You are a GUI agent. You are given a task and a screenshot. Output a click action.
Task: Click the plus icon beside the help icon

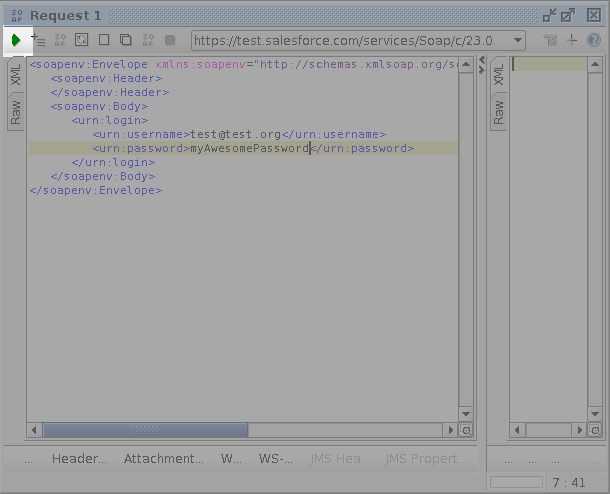(x=572, y=40)
